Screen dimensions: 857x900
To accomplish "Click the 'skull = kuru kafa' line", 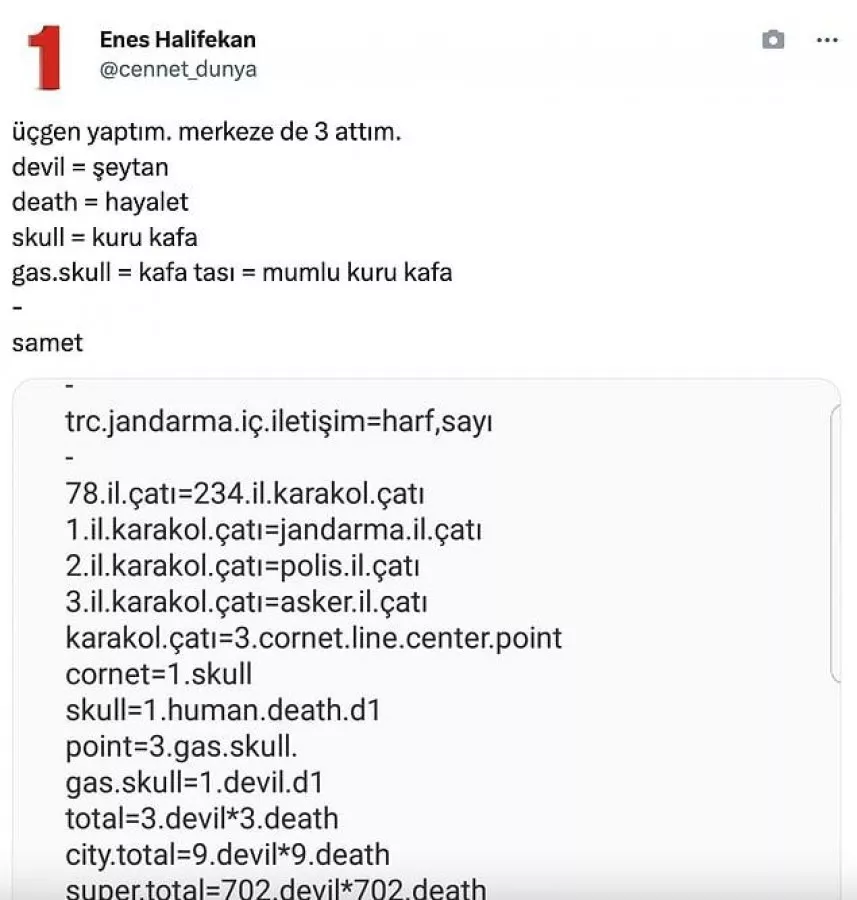I will click(104, 237).
